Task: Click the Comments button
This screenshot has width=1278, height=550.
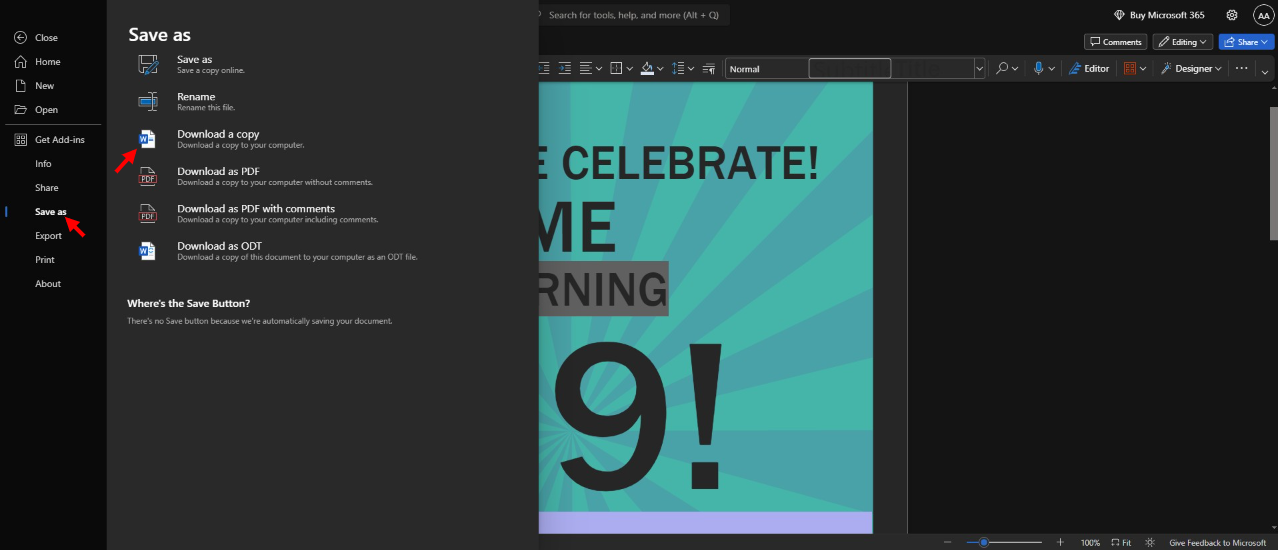Action: 1115,42
